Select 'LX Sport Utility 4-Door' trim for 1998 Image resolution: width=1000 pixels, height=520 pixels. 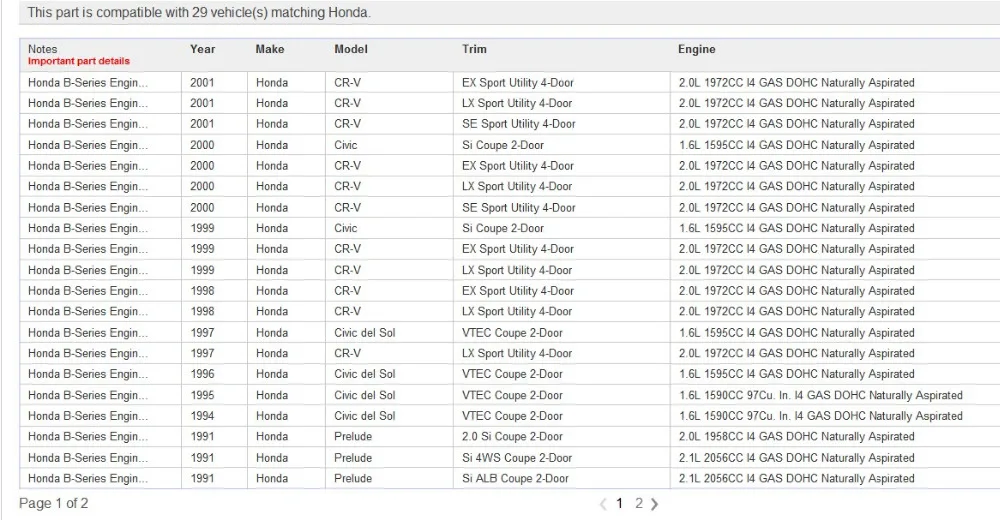[x=517, y=311]
